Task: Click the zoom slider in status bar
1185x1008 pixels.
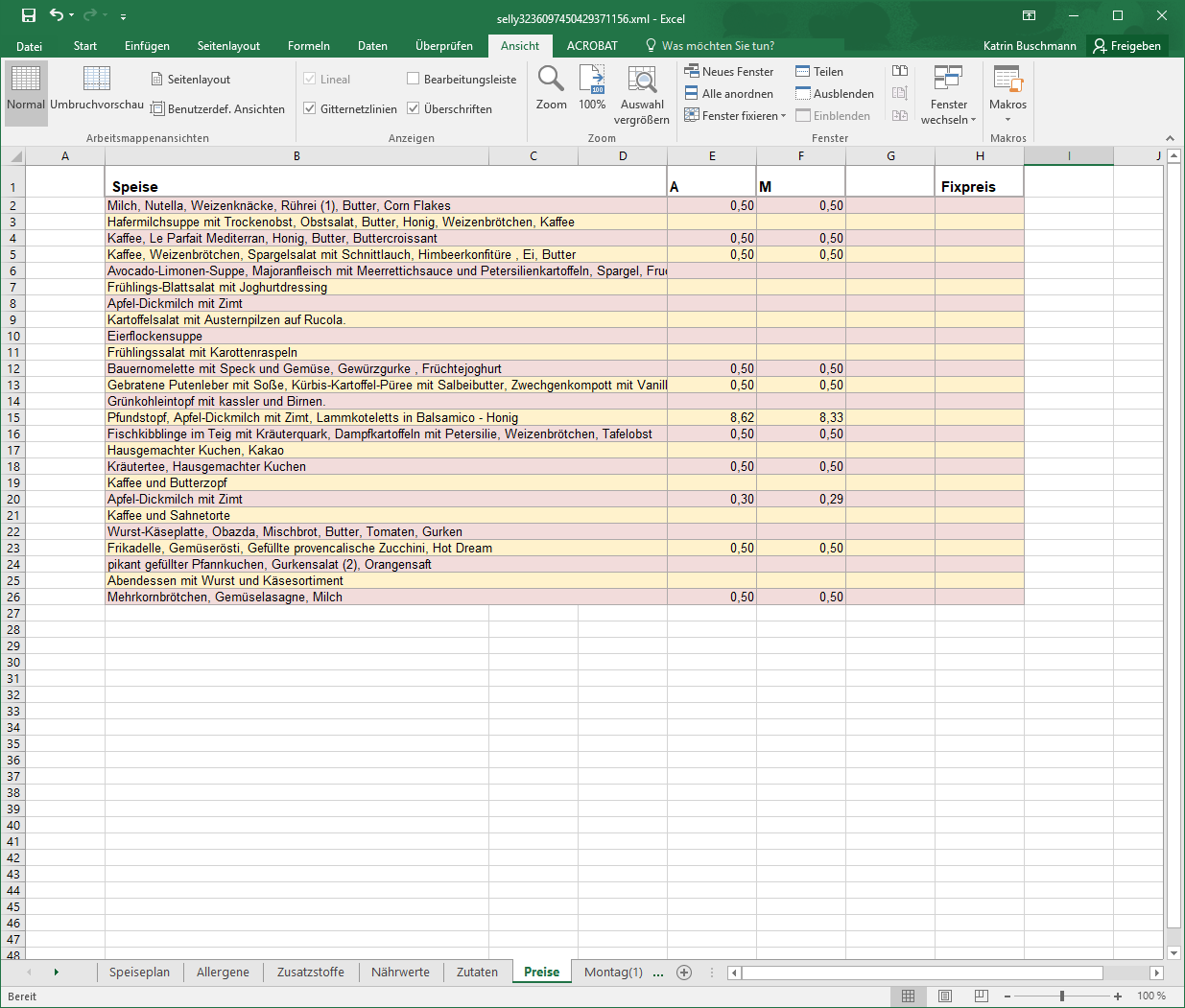Action: [x=1062, y=996]
